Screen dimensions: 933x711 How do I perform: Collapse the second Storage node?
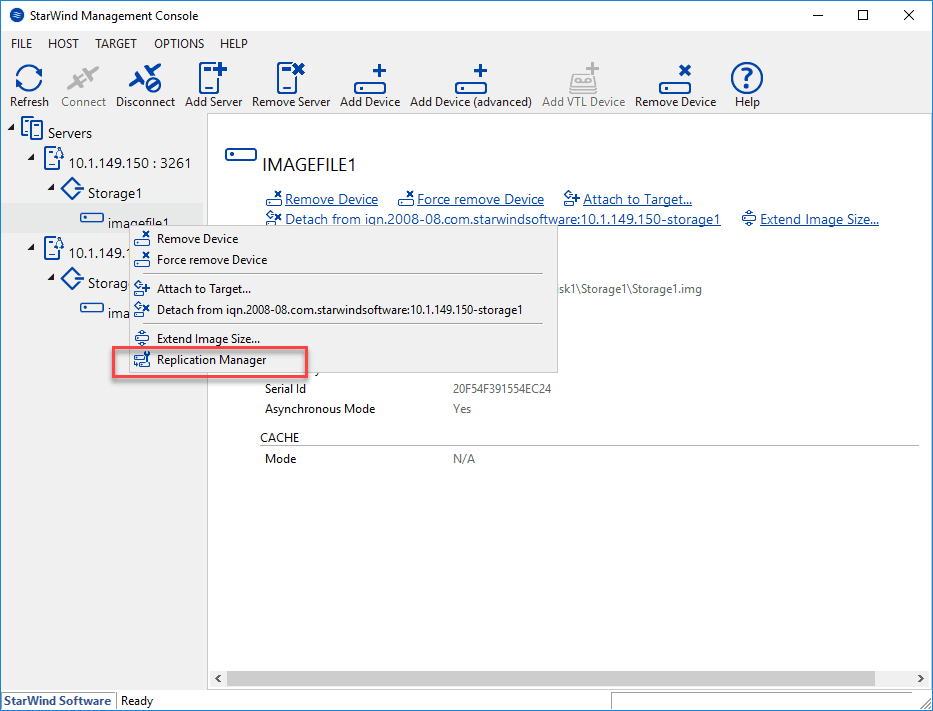click(51, 277)
